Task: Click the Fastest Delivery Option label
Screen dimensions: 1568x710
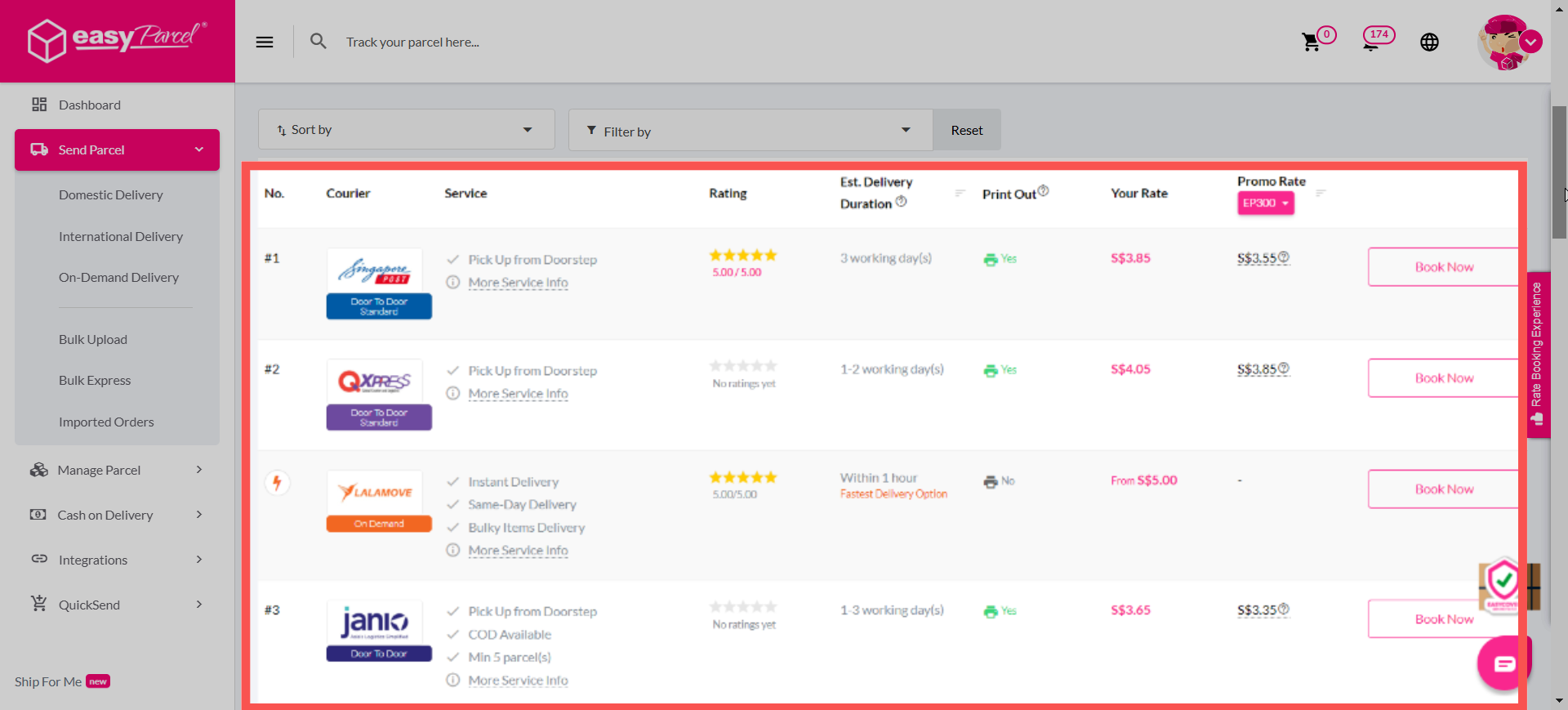Action: [x=893, y=494]
